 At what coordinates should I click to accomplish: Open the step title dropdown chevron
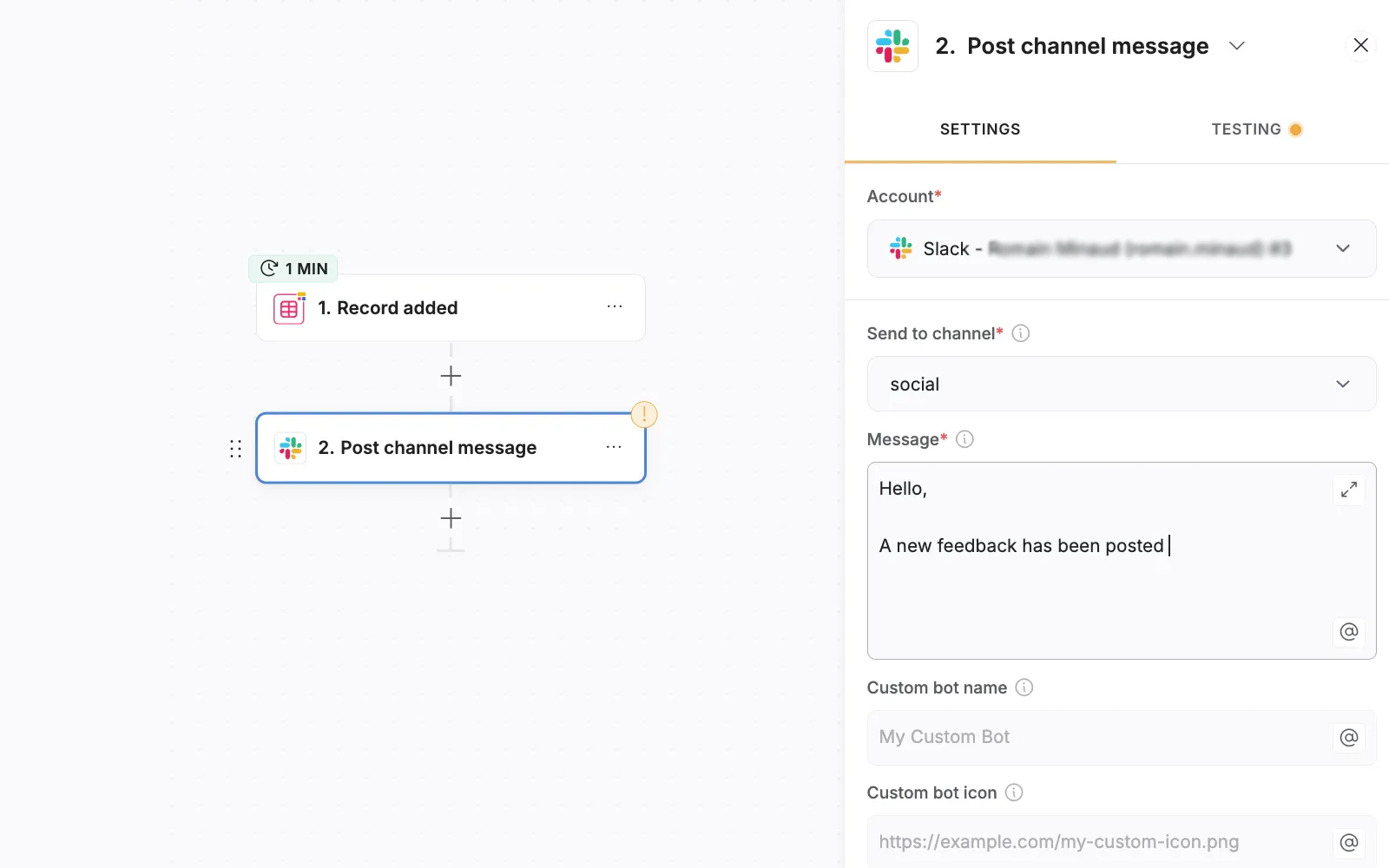coord(1238,45)
